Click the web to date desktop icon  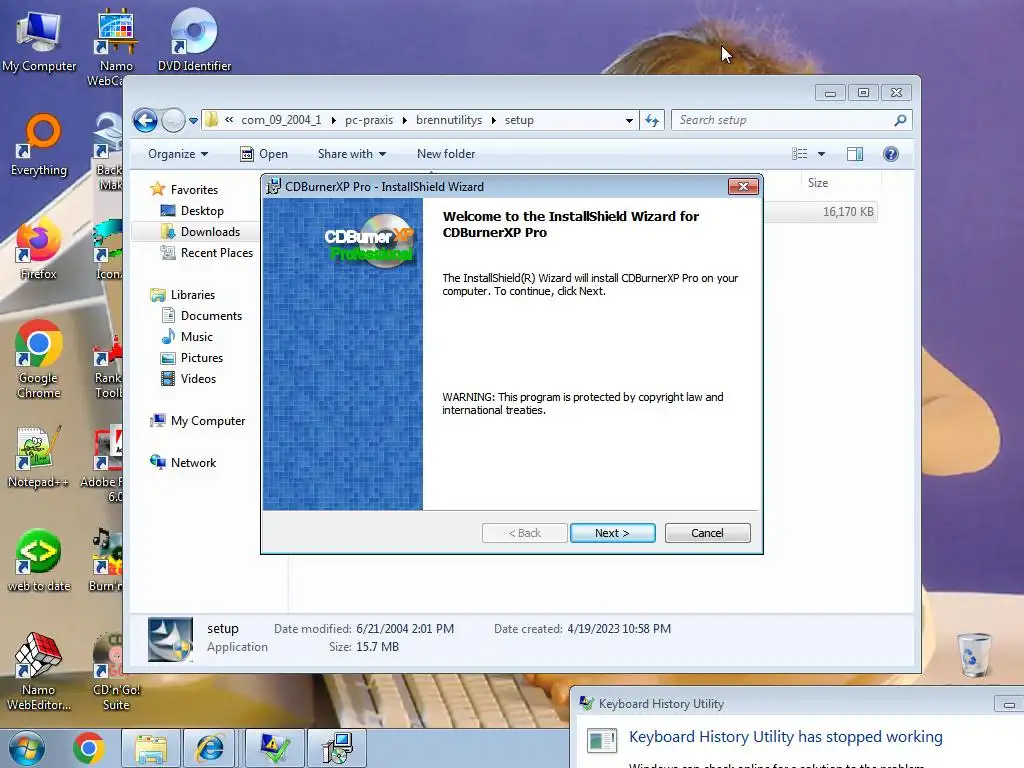point(39,560)
